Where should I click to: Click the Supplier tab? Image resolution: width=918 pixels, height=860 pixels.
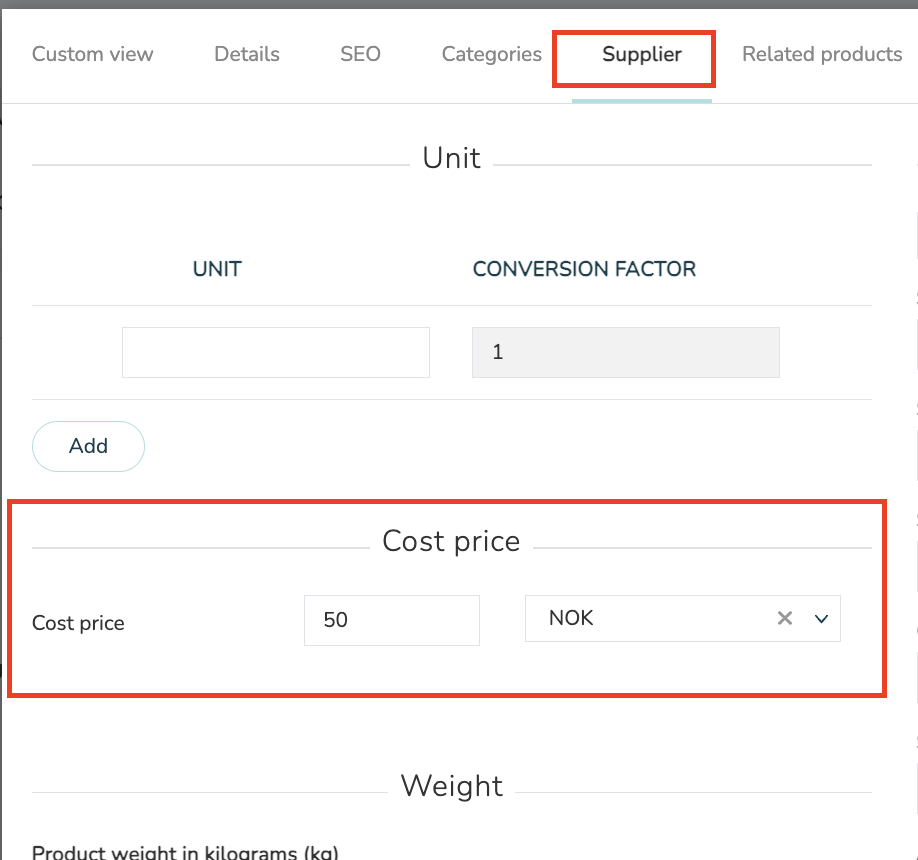(642, 54)
